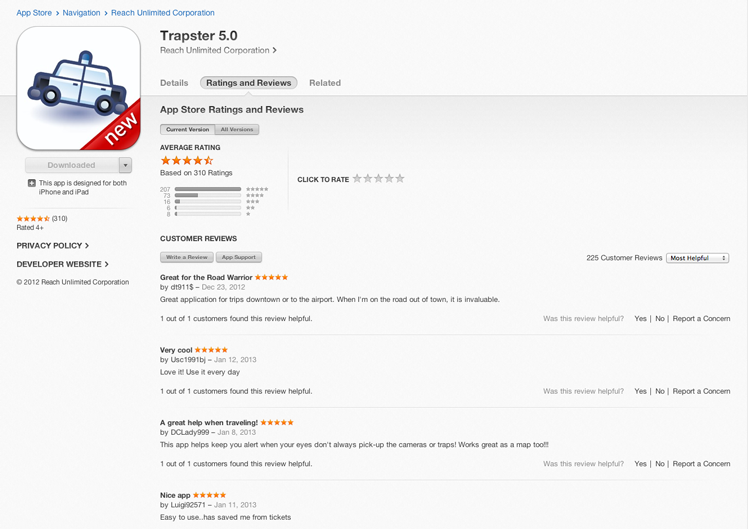Rate the app three stars in Click to Rate

click(x=378, y=178)
